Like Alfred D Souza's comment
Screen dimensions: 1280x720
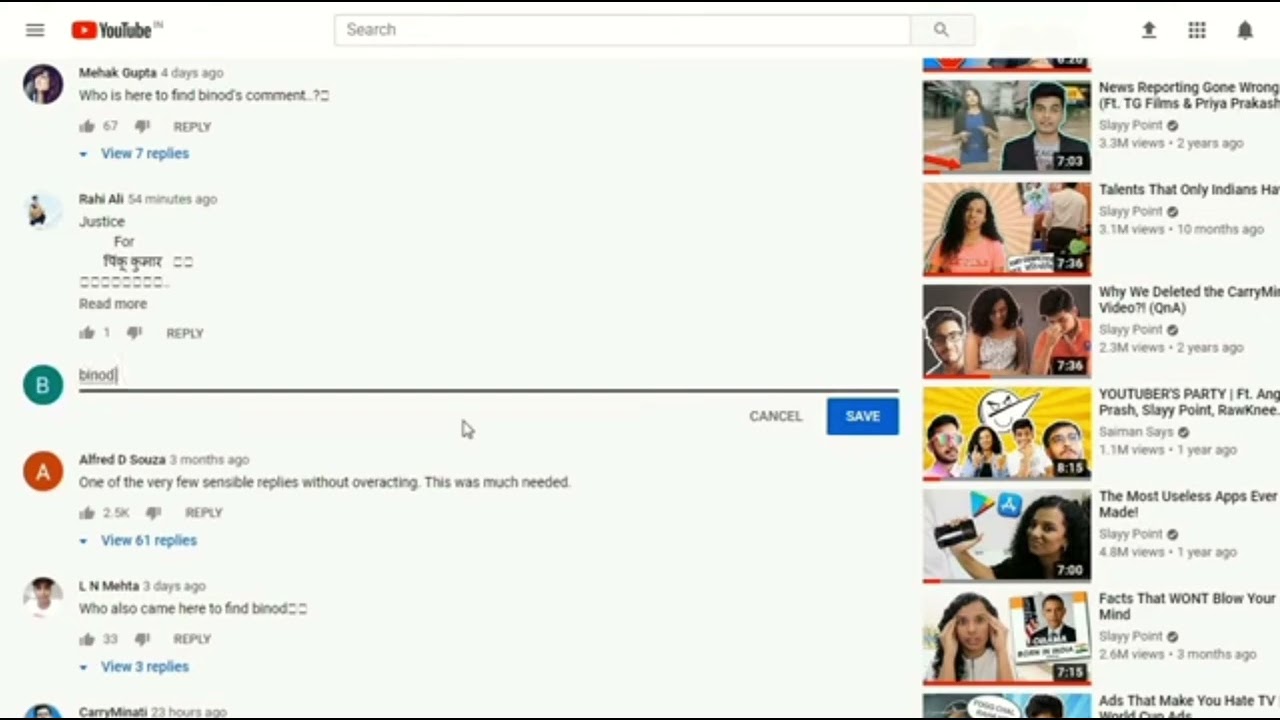click(x=87, y=513)
